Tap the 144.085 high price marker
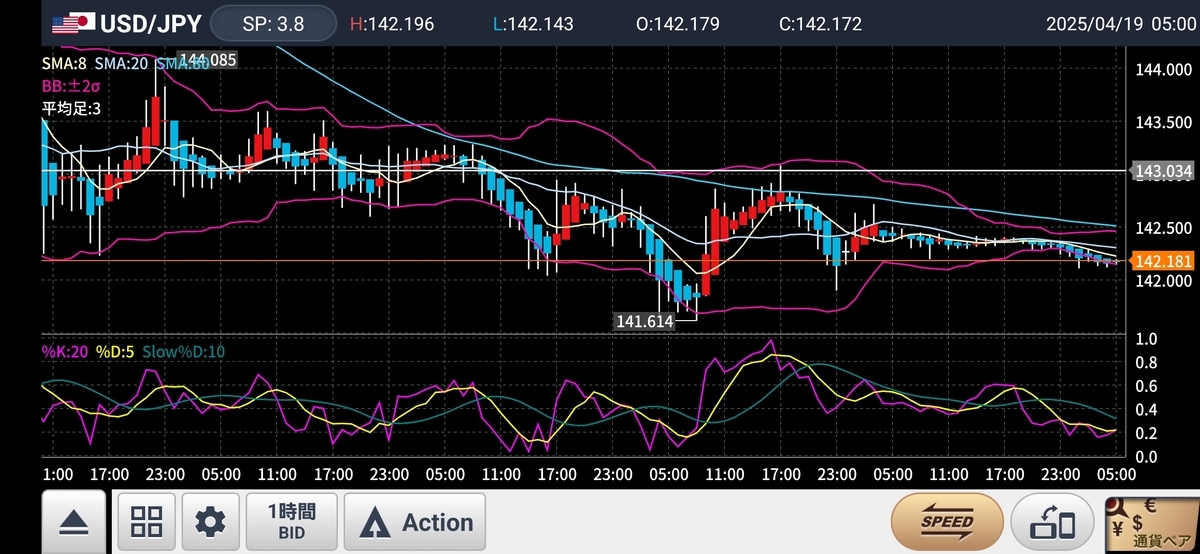Screen dimensions: 1200x554 point(207,60)
